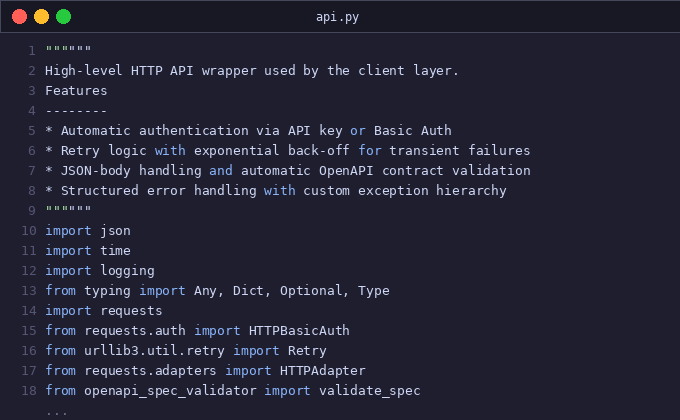Click the 'Features' heading line

76,91
